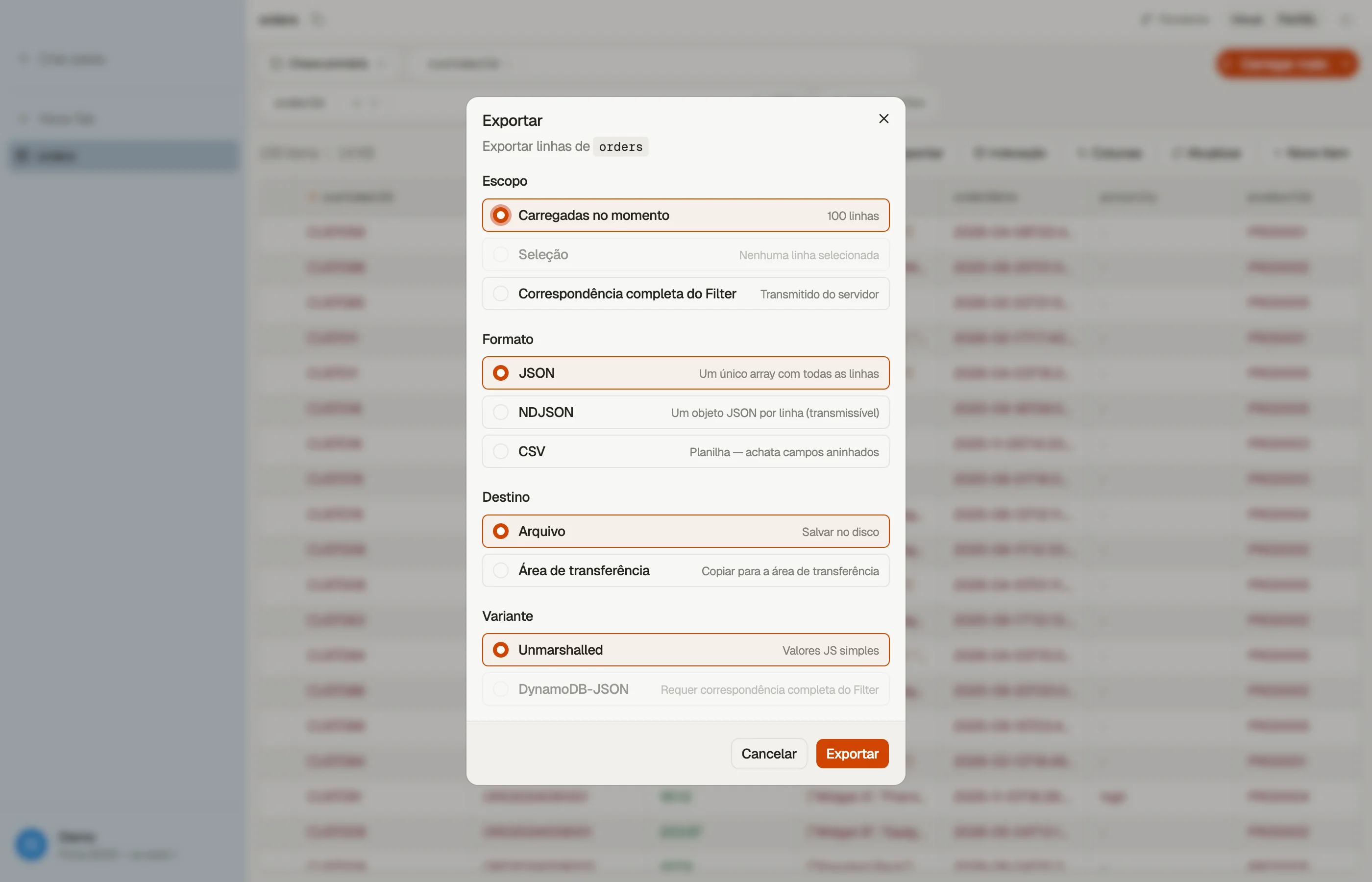The height and width of the screenshot is (882, 1372).
Task: Choose the NDJSON format option
Action: click(x=686, y=413)
